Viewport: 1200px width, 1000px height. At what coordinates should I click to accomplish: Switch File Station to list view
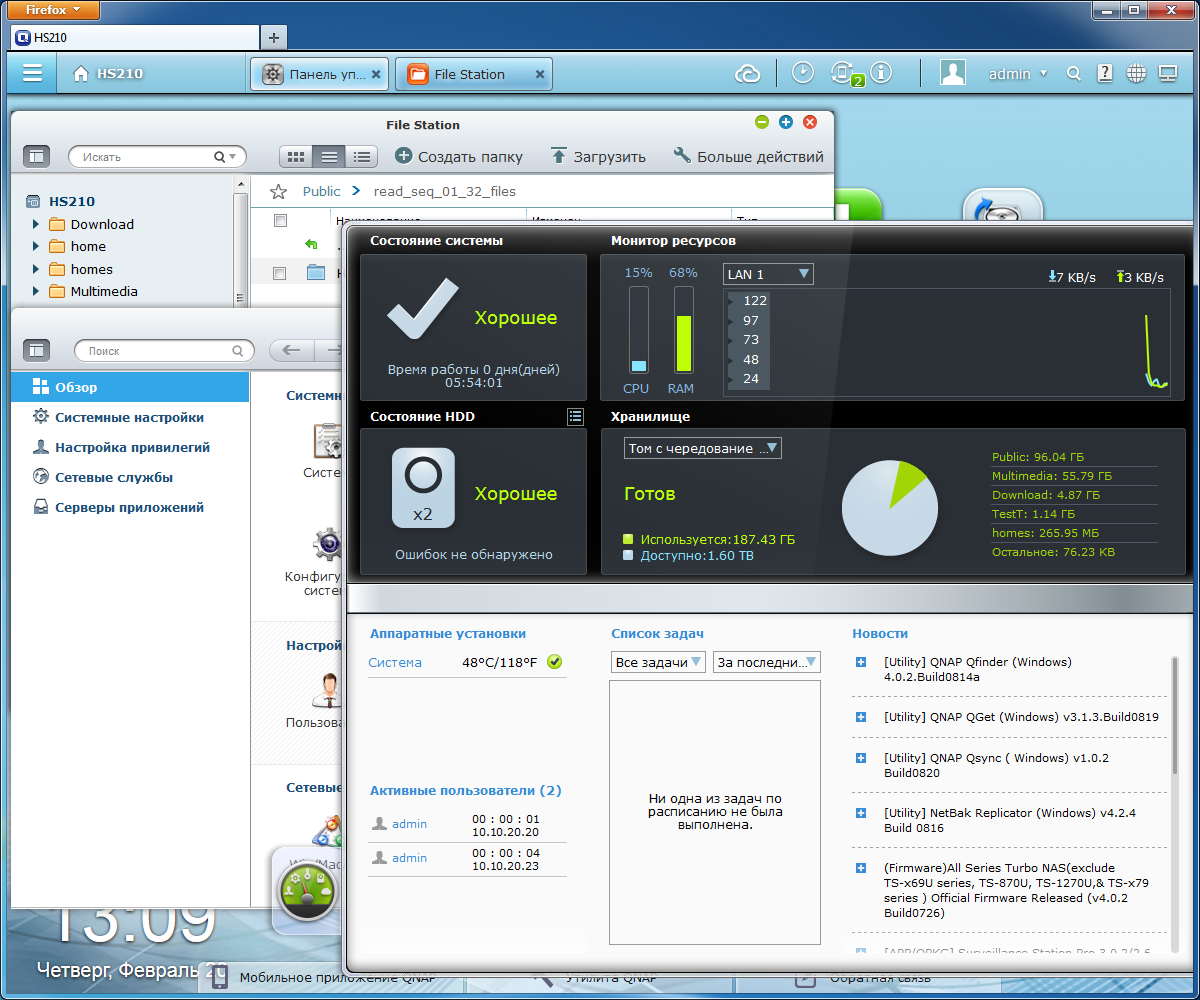pos(328,156)
